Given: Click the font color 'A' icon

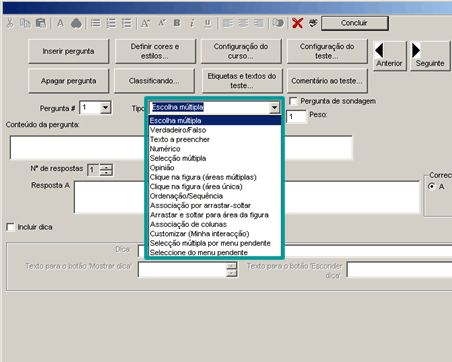Looking at the screenshot, I should tap(60, 23).
